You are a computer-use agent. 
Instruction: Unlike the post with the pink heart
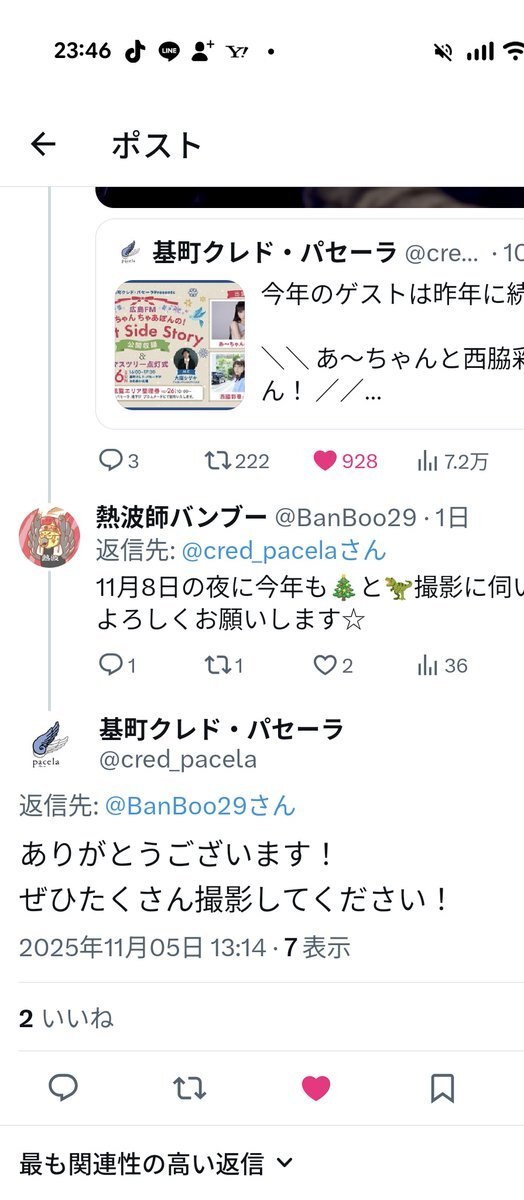(316, 1087)
